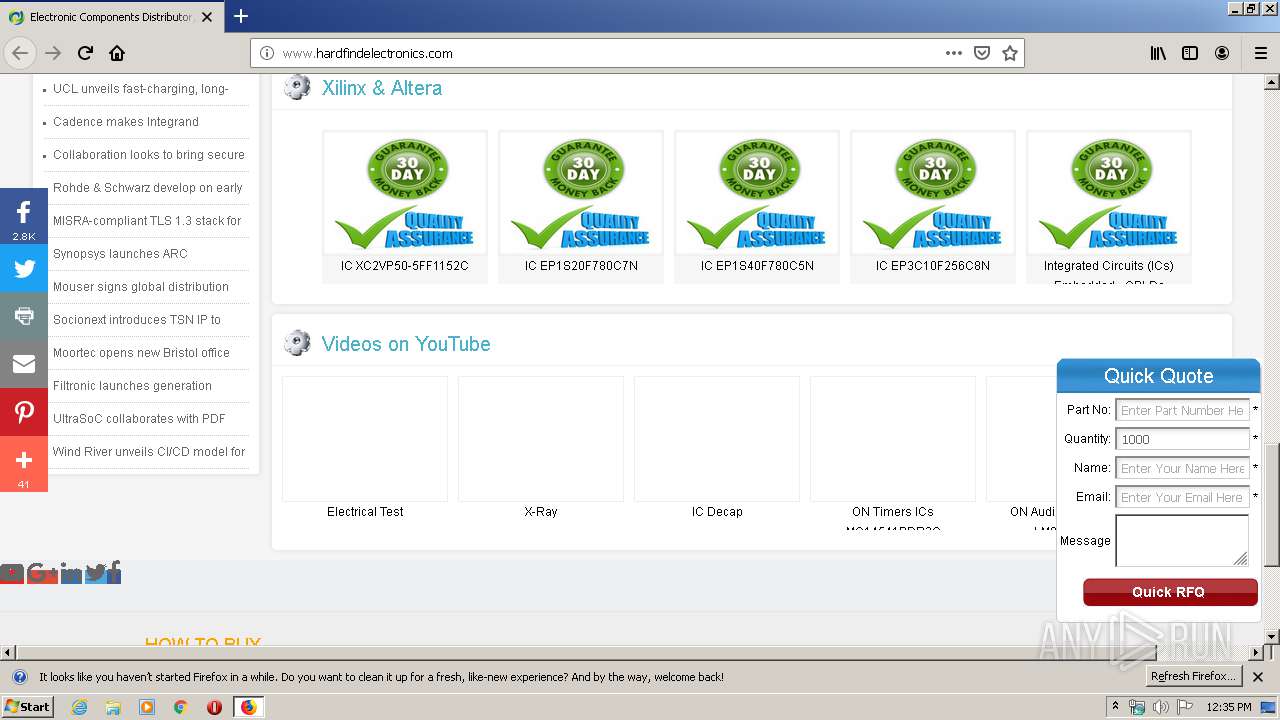Share the page on Twitter sidebar button

pos(24,268)
